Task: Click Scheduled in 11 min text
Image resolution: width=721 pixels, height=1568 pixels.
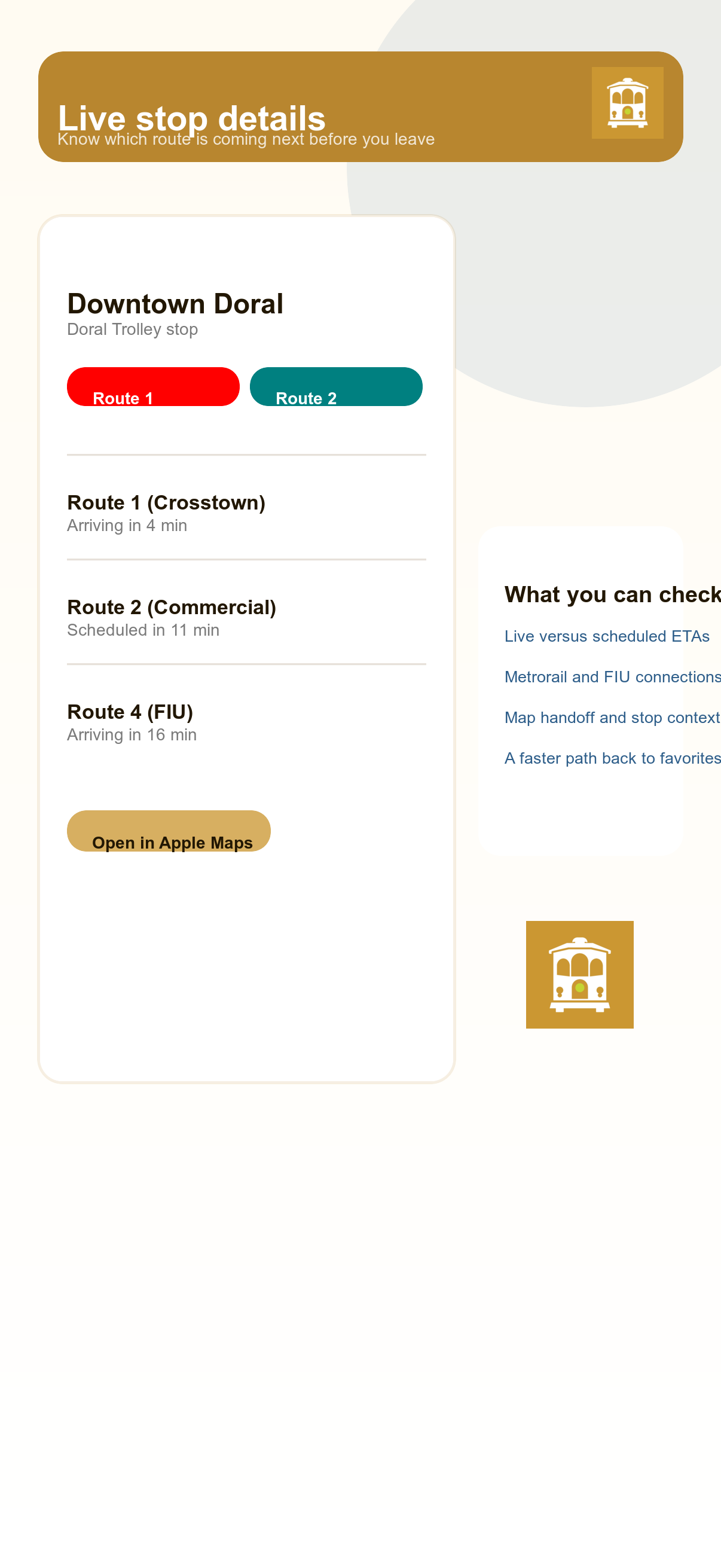Action: [143, 630]
